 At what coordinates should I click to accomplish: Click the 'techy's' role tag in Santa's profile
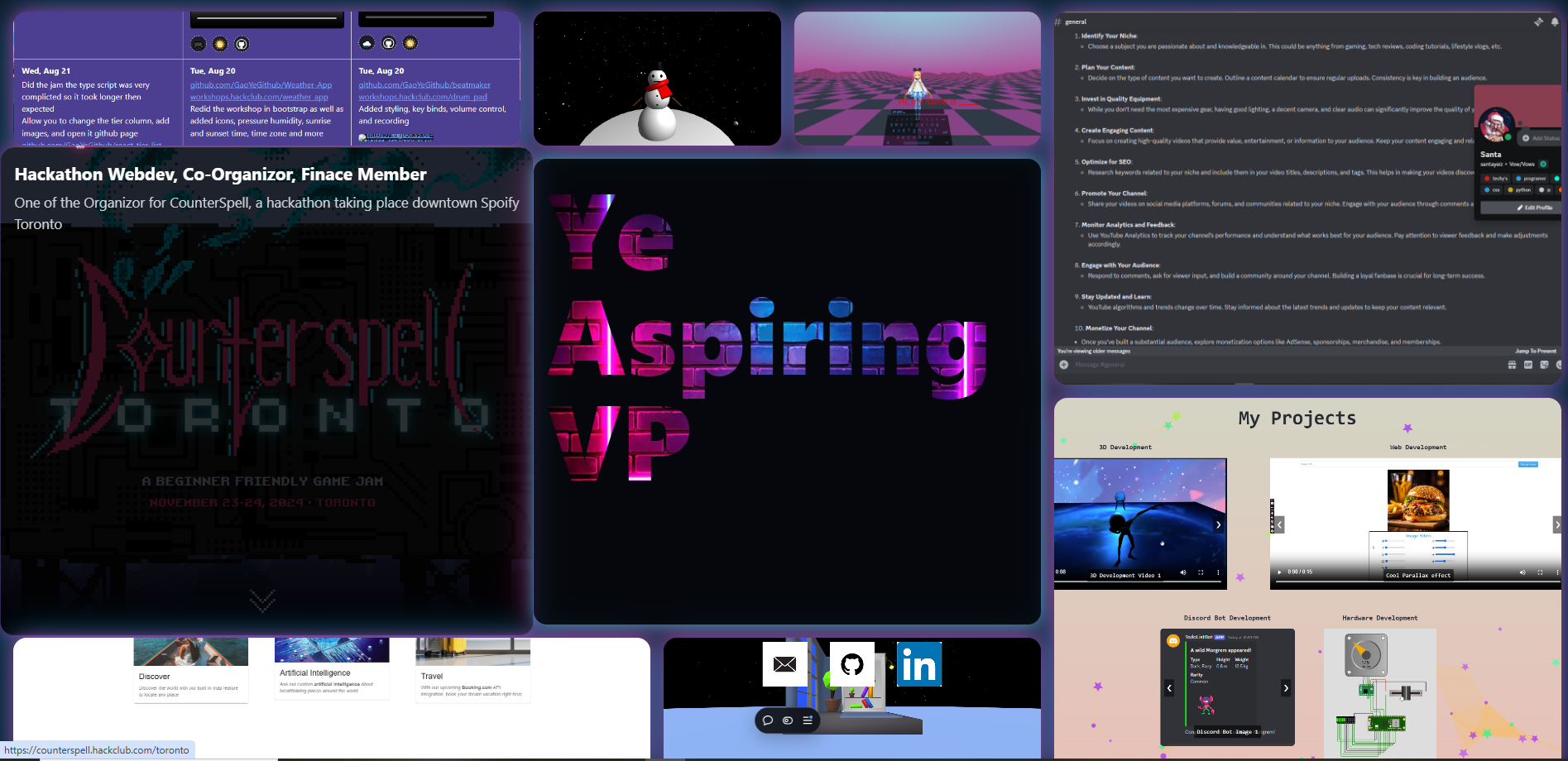click(1496, 179)
